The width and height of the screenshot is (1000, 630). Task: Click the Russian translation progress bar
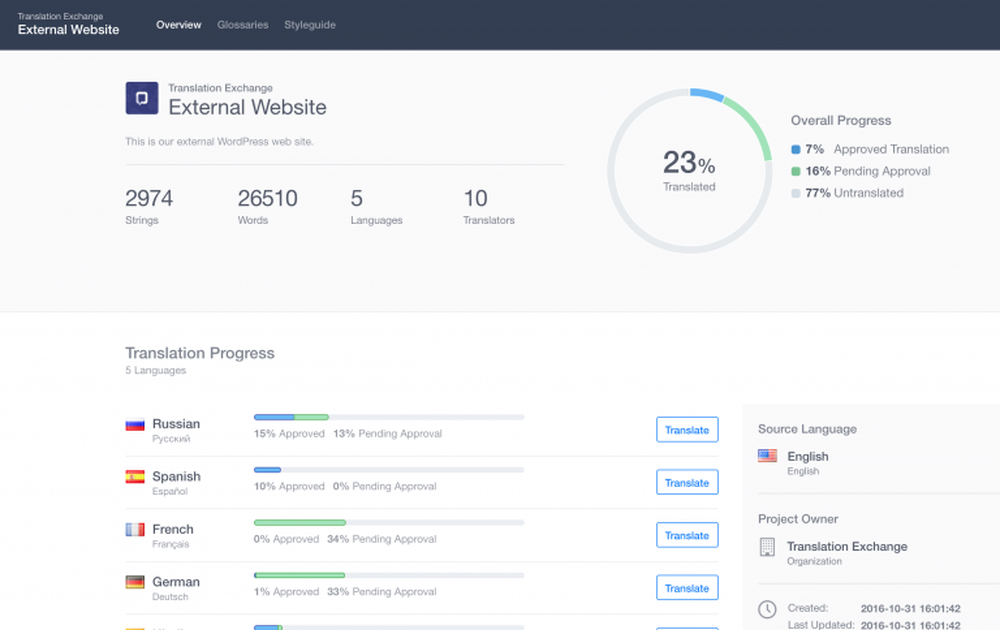(x=389, y=416)
